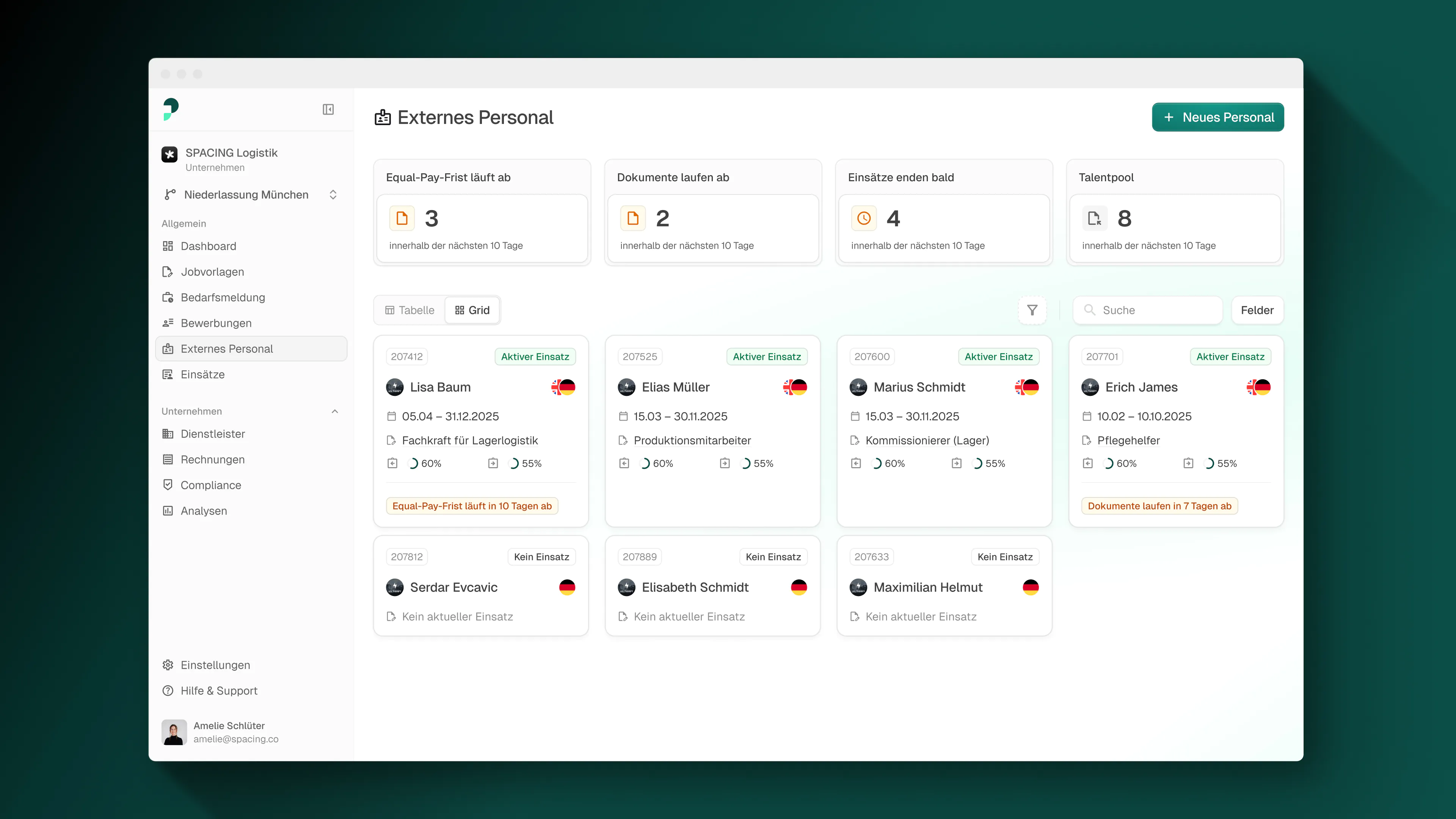Open Compliance in the sidebar
The image size is (1456, 819).
point(210,485)
